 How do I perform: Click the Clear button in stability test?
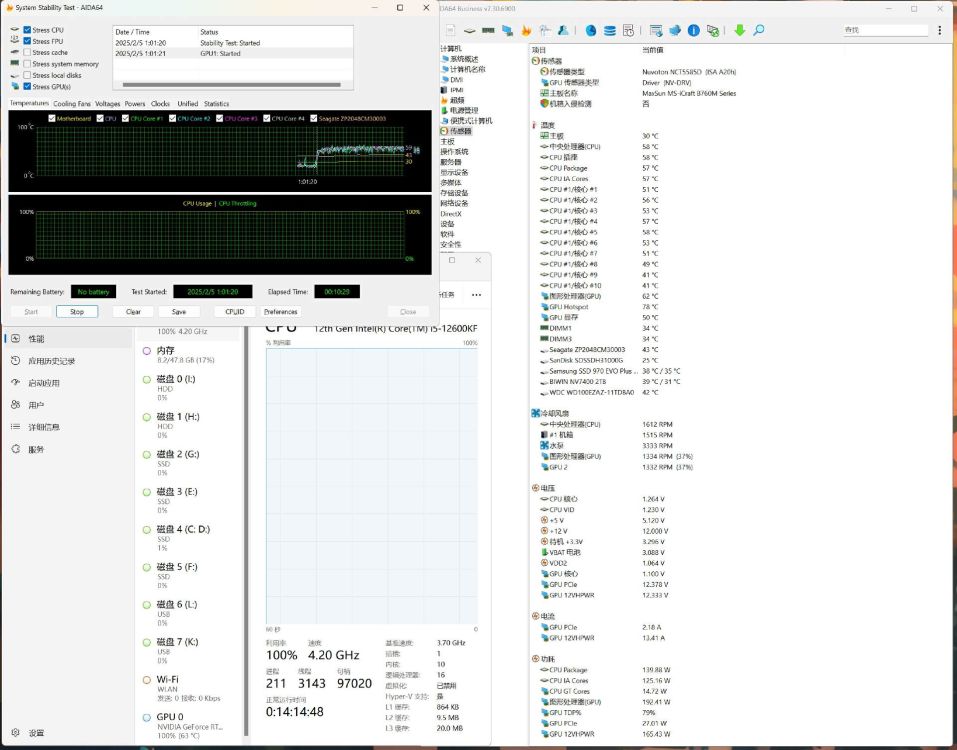[x=133, y=311]
